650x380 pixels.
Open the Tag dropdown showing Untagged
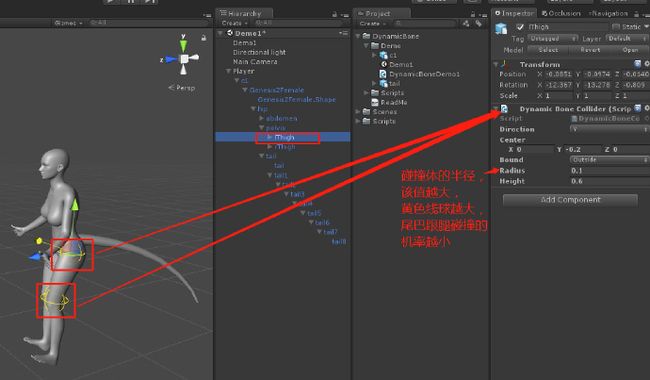point(553,39)
